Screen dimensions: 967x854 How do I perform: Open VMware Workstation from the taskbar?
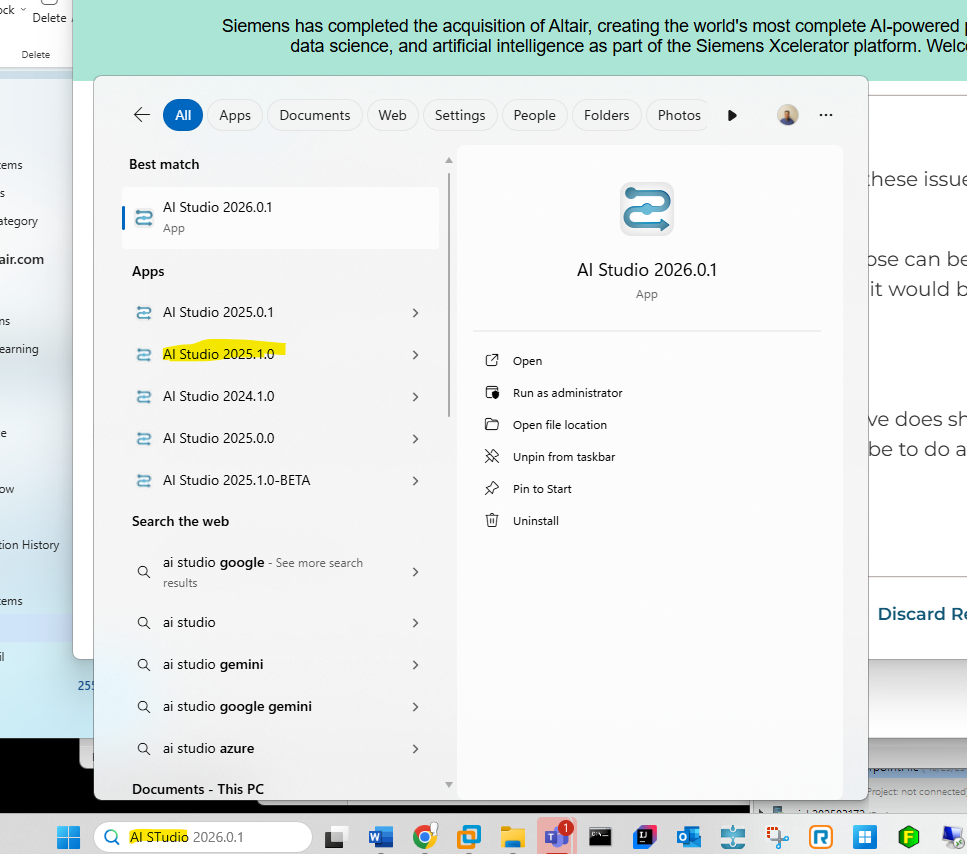point(468,837)
